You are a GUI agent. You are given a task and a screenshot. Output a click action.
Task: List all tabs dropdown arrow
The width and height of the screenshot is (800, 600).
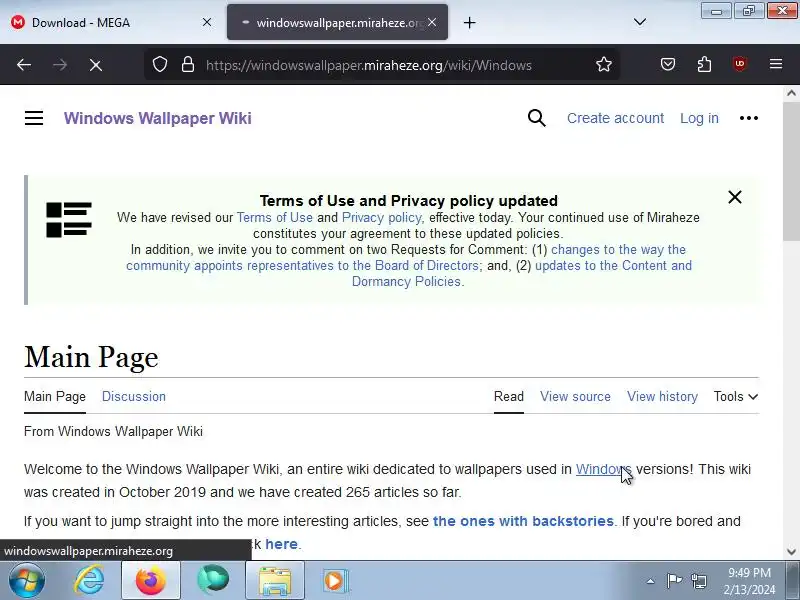click(640, 22)
